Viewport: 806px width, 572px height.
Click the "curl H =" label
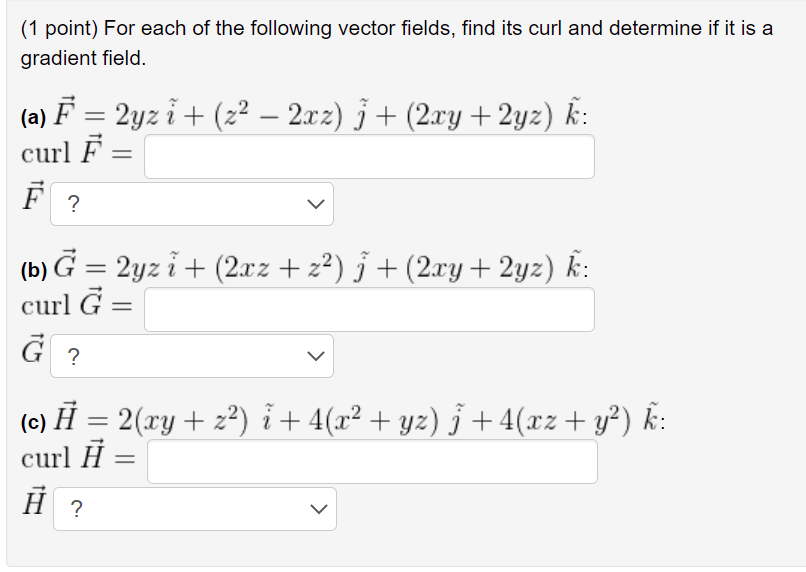pos(78,455)
